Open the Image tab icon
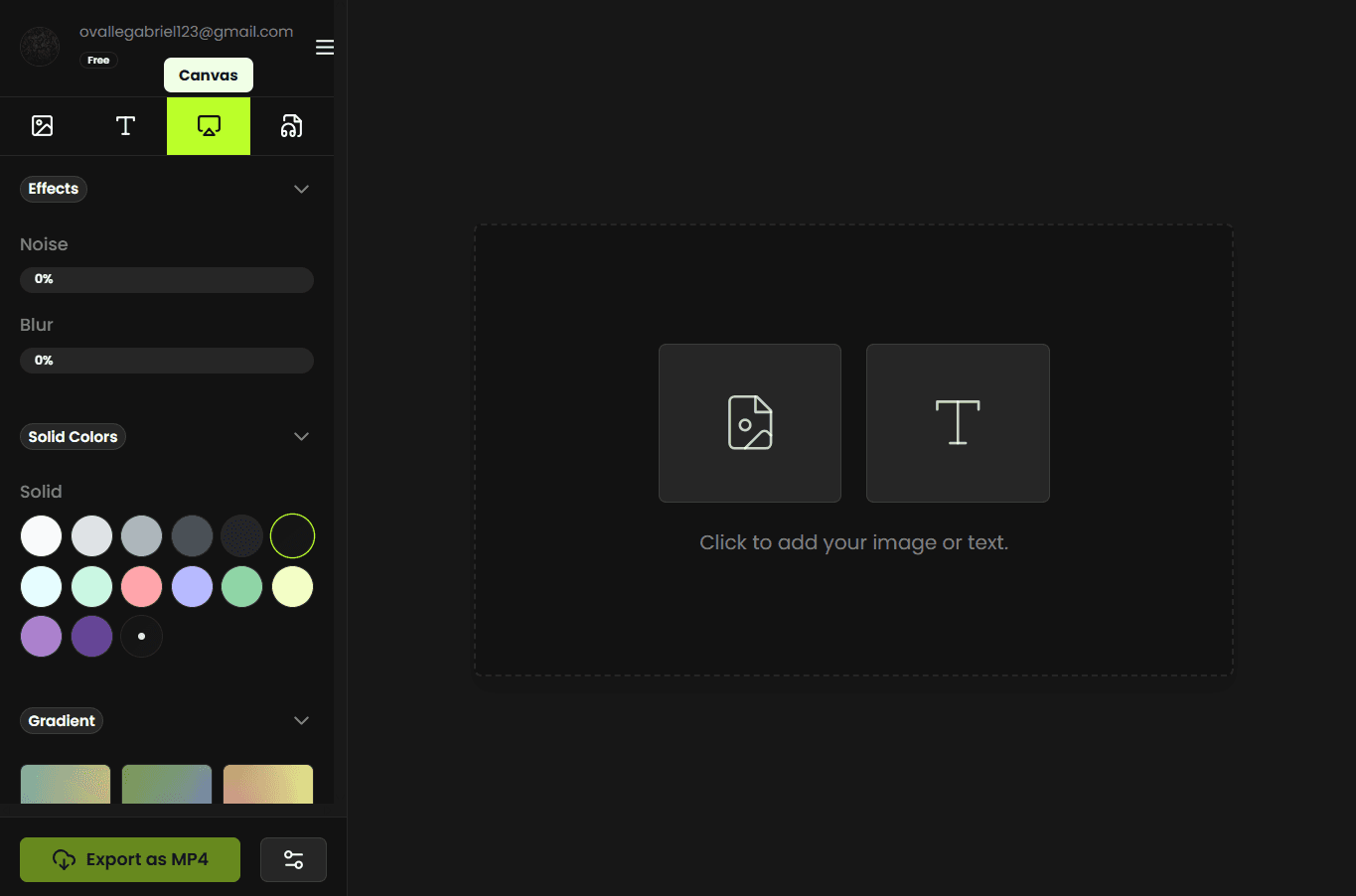Screen dimensions: 1356x896 (x=42, y=126)
